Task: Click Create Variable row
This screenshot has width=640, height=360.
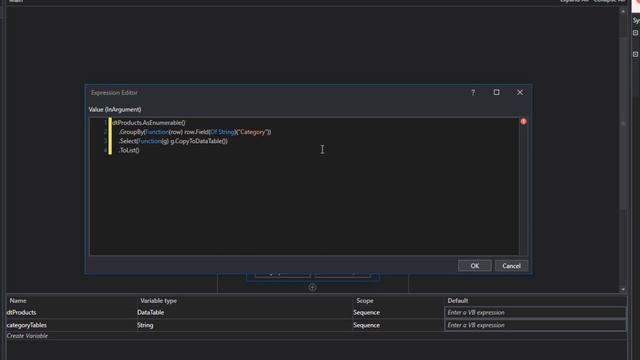Action: click(x=27, y=336)
